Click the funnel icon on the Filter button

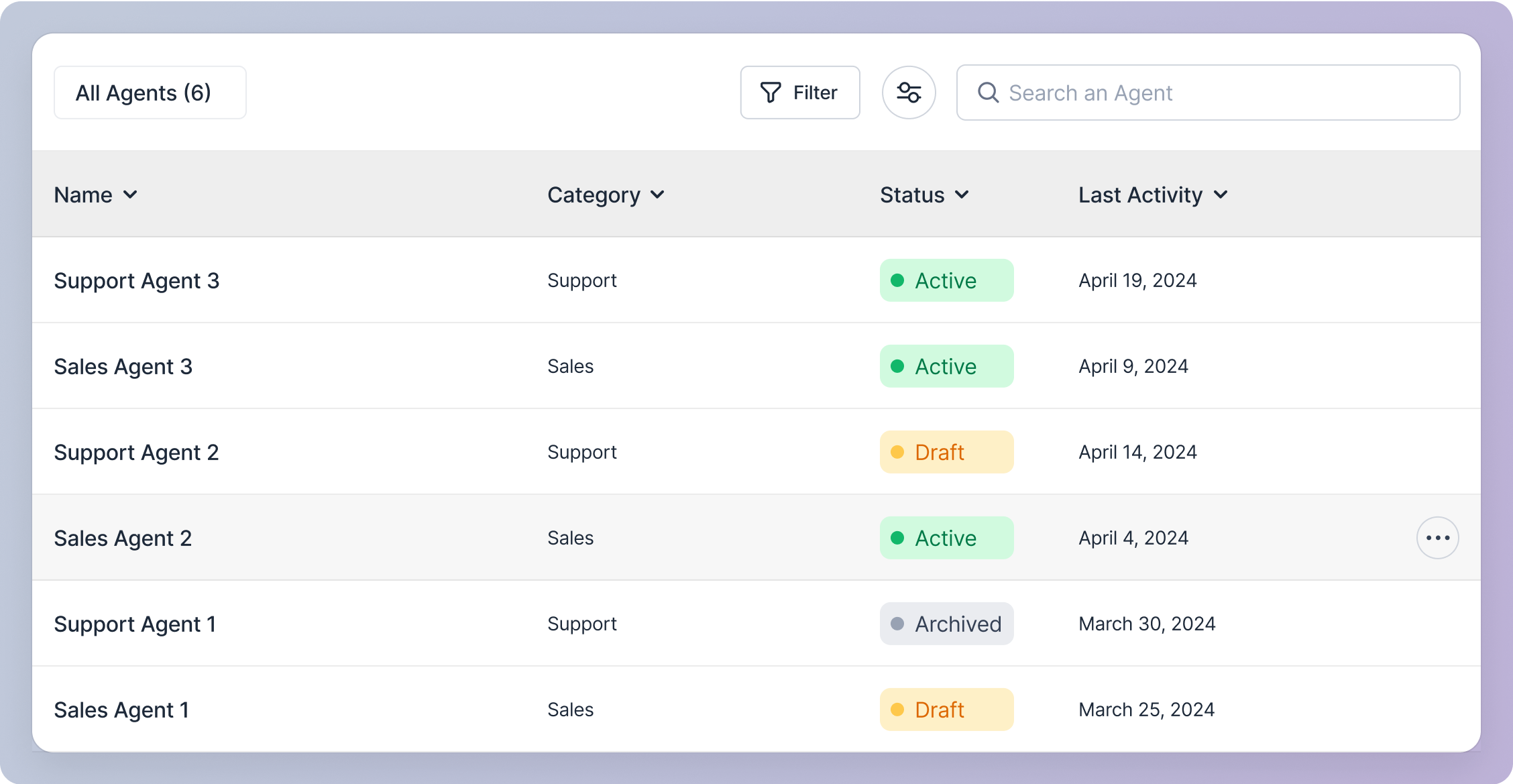771,93
